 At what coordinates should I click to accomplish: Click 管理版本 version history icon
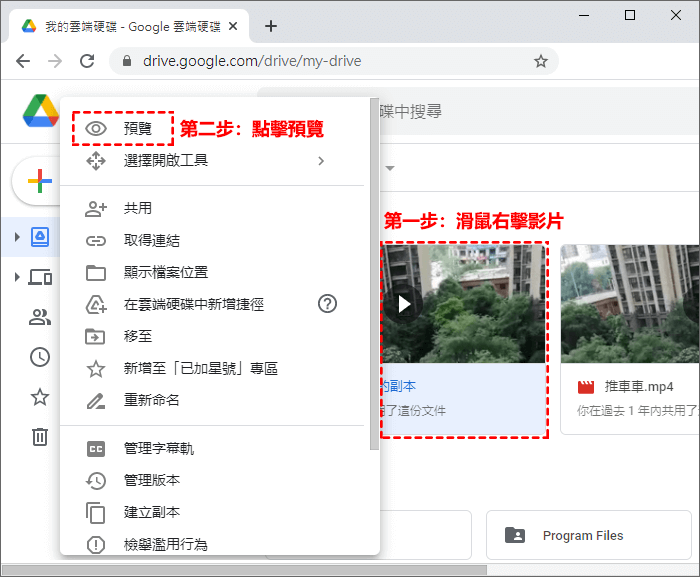click(x=96, y=481)
